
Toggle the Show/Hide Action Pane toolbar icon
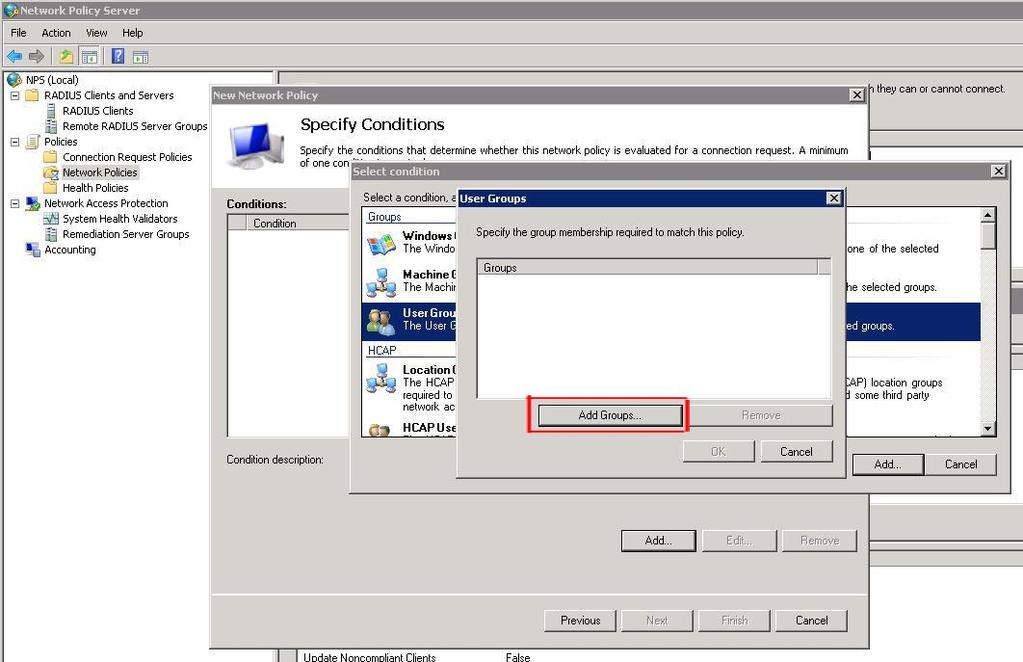point(140,57)
